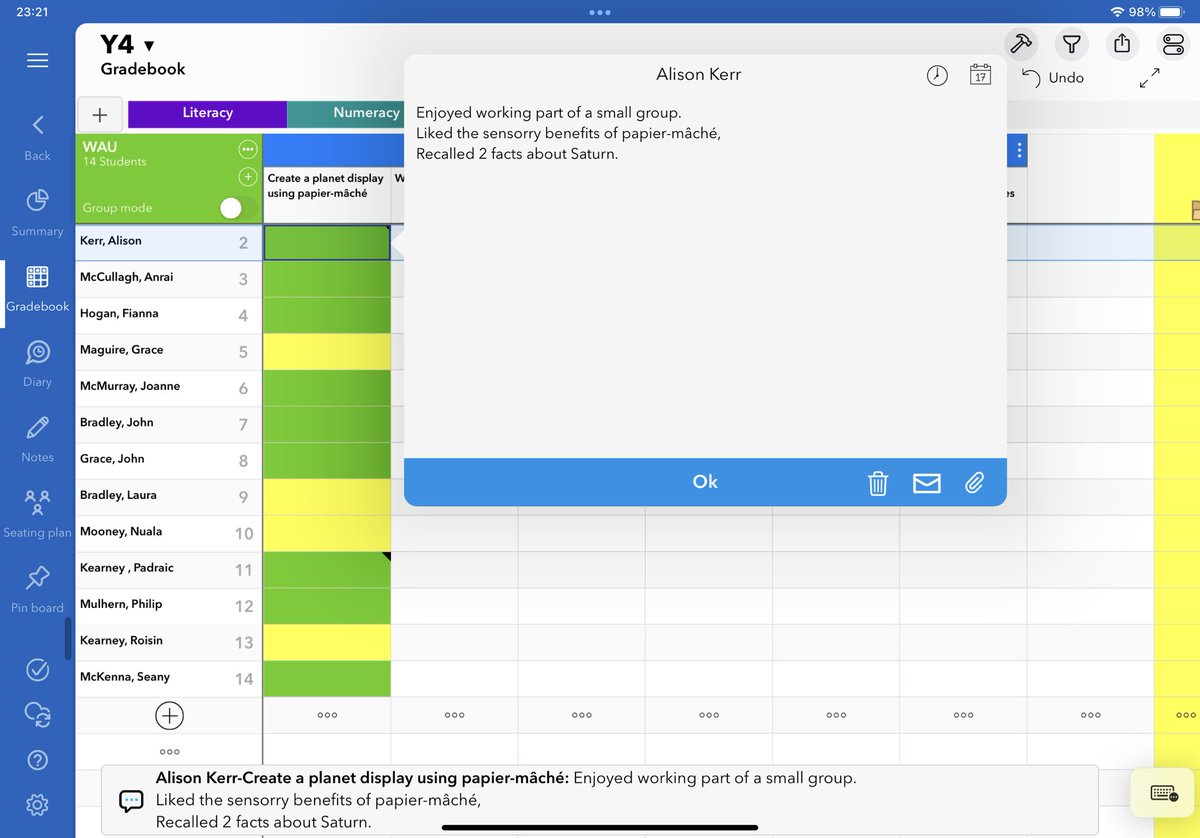Tap the speech bubble comment icon

pos(131,800)
